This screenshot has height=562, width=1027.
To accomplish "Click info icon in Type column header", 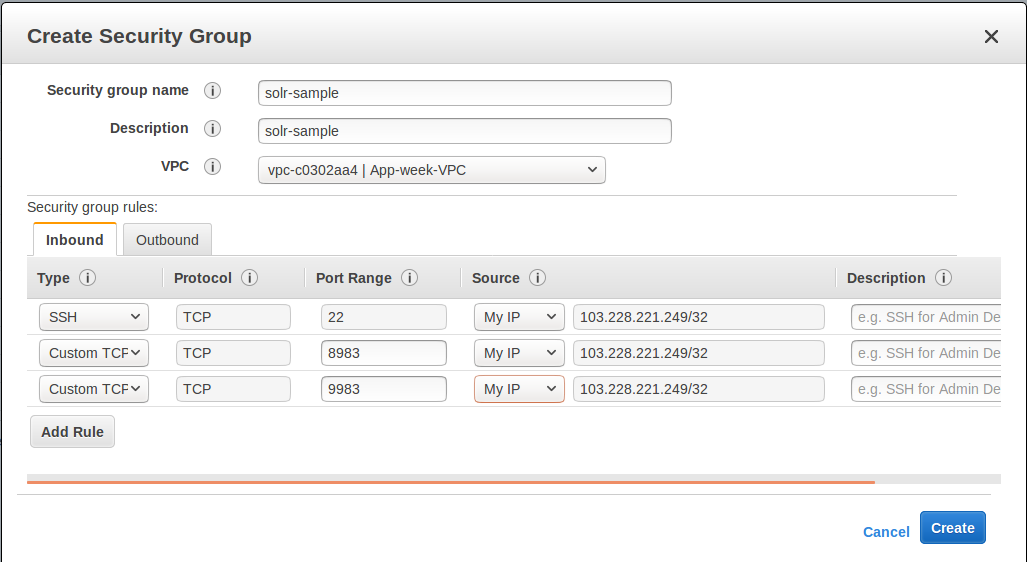I will (87, 278).
